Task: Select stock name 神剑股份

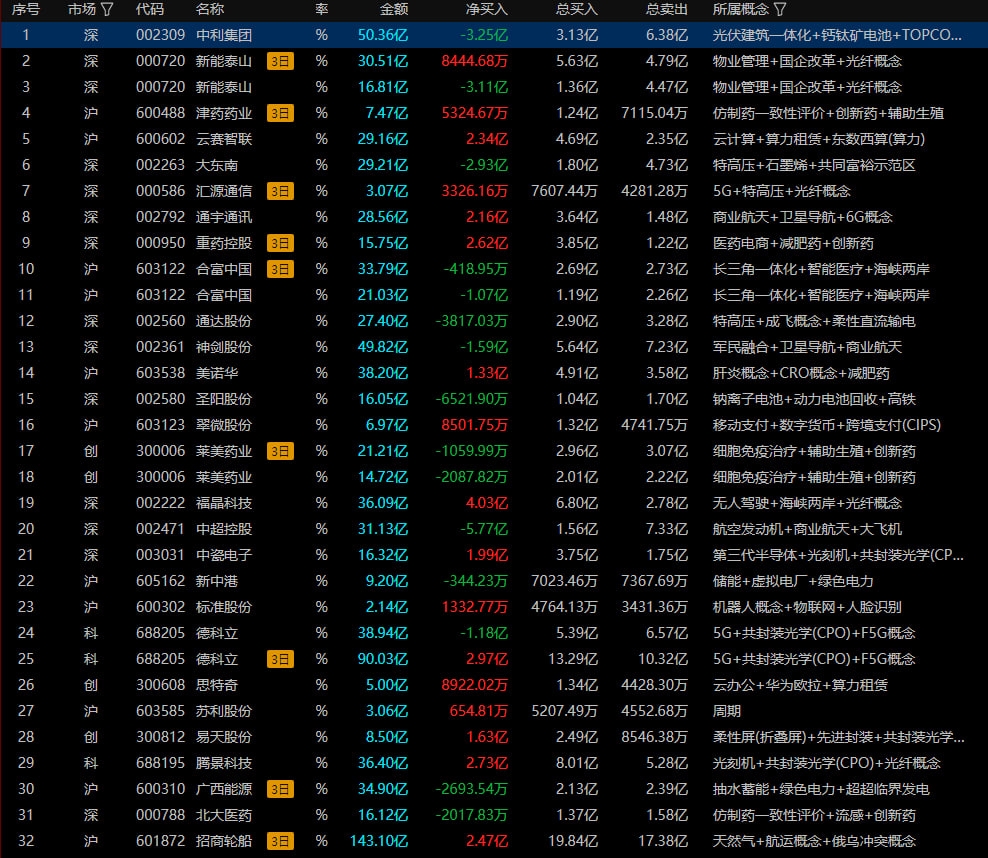Action: click(x=224, y=347)
